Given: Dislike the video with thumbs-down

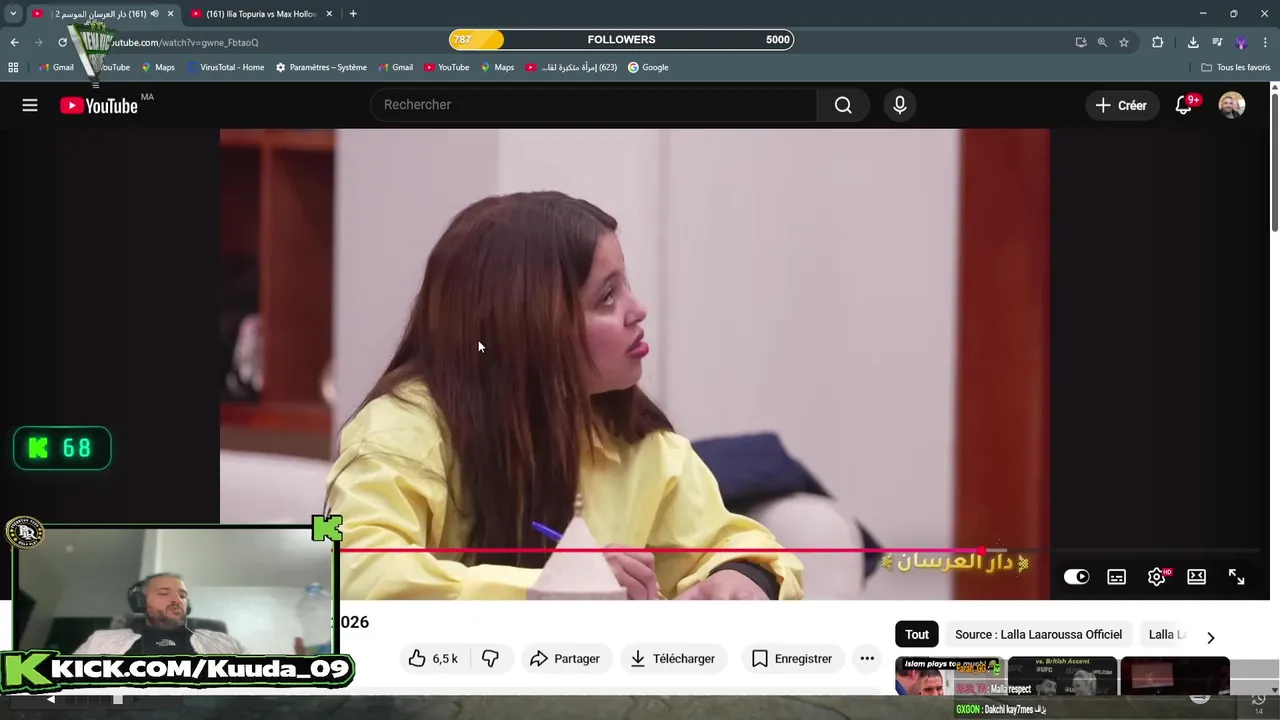Looking at the screenshot, I should click(490, 658).
